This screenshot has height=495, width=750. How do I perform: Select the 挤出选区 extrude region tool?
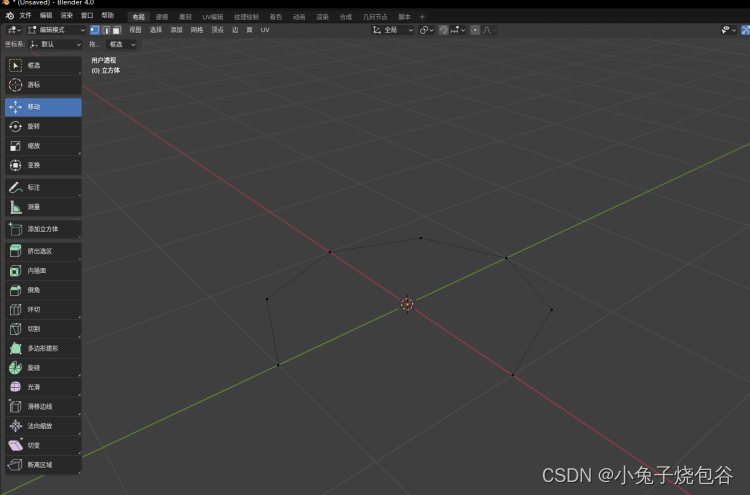(x=43, y=251)
